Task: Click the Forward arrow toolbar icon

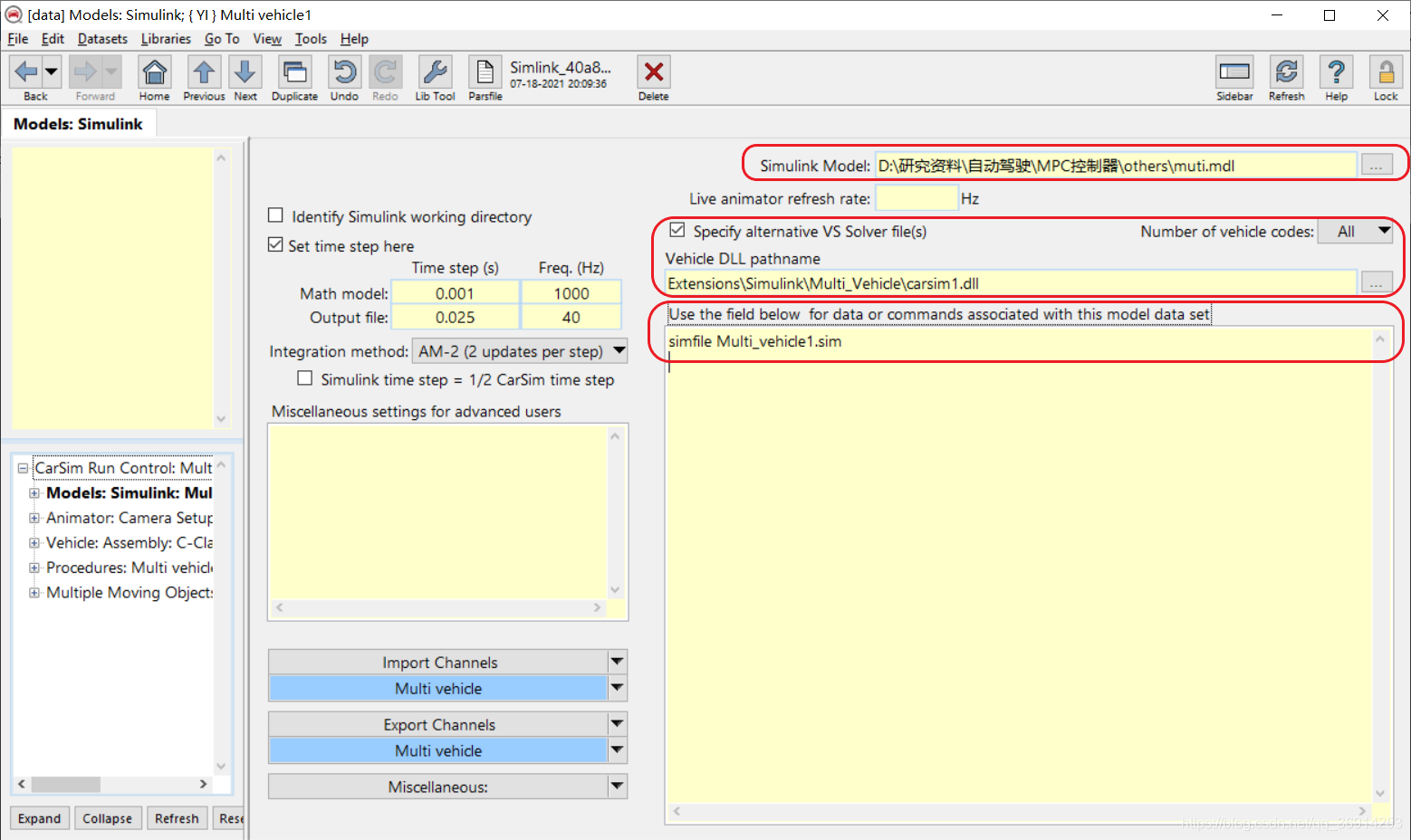Action: [86, 72]
